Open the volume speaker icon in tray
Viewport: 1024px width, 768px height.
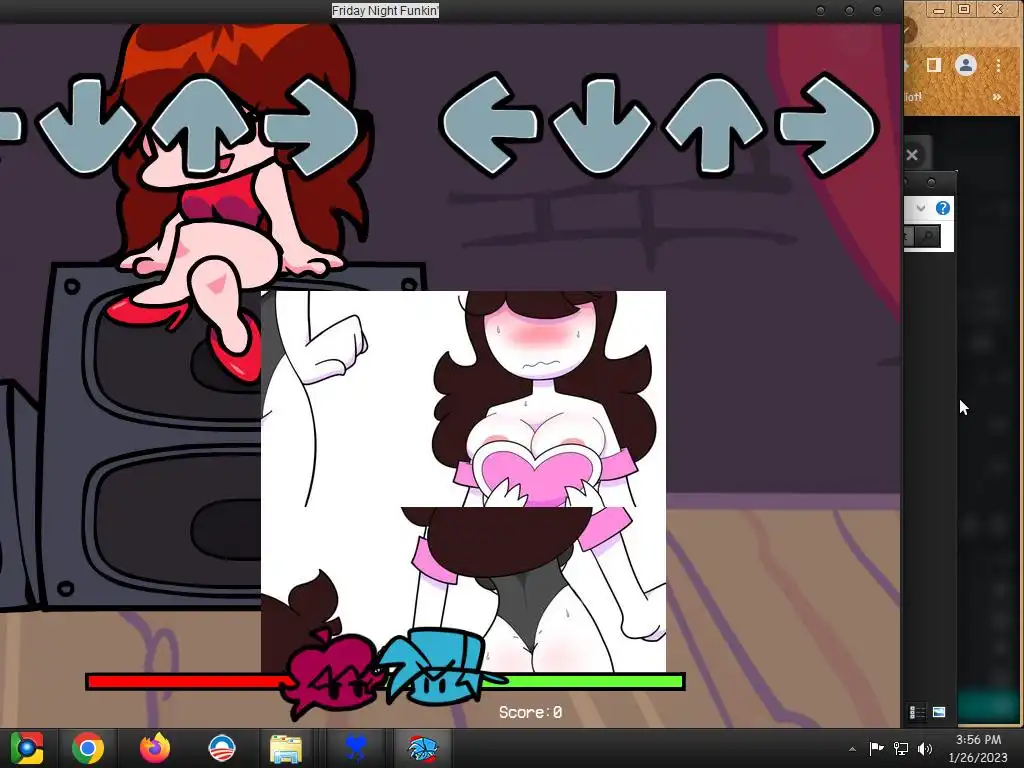pyautogui.click(x=925, y=748)
